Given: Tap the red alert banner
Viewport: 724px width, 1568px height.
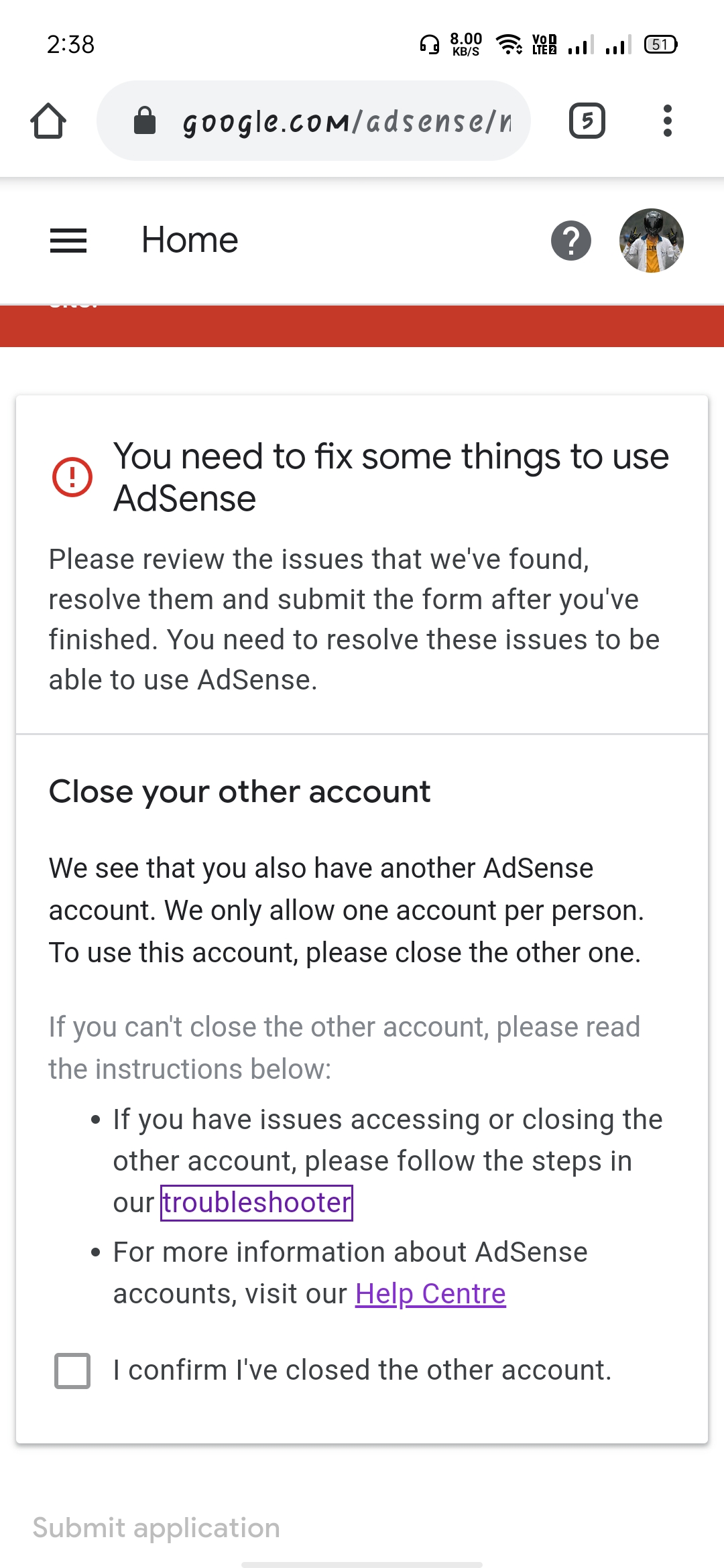Looking at the screenshot, I should (362, 327).
